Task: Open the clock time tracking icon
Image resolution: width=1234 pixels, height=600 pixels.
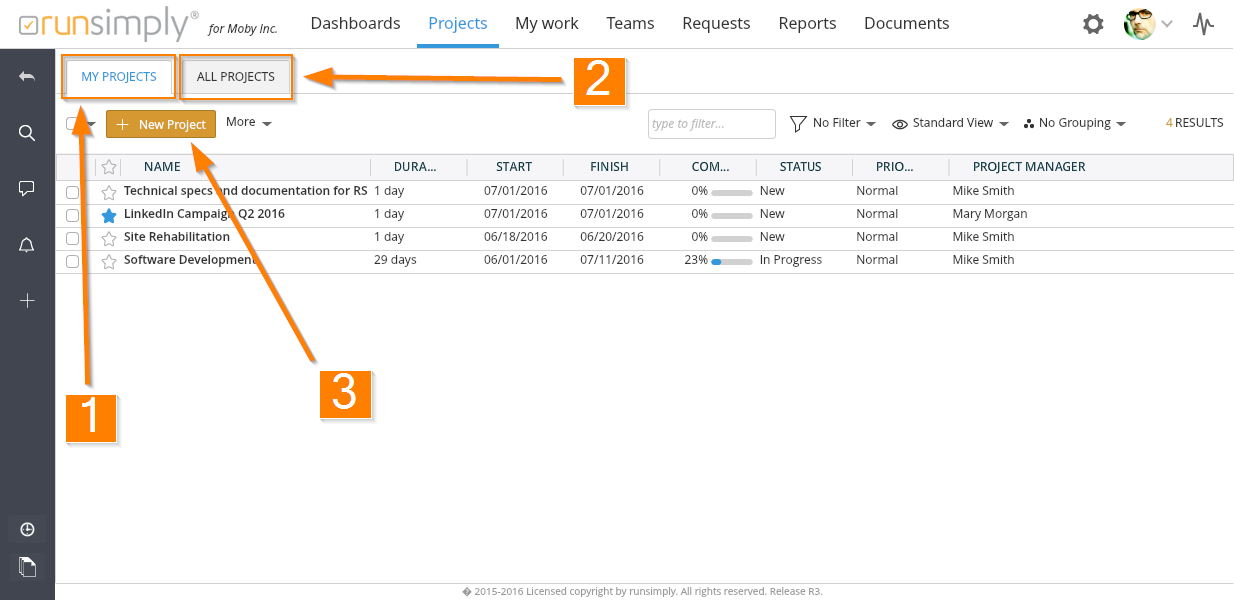Action: pos(27,529)
